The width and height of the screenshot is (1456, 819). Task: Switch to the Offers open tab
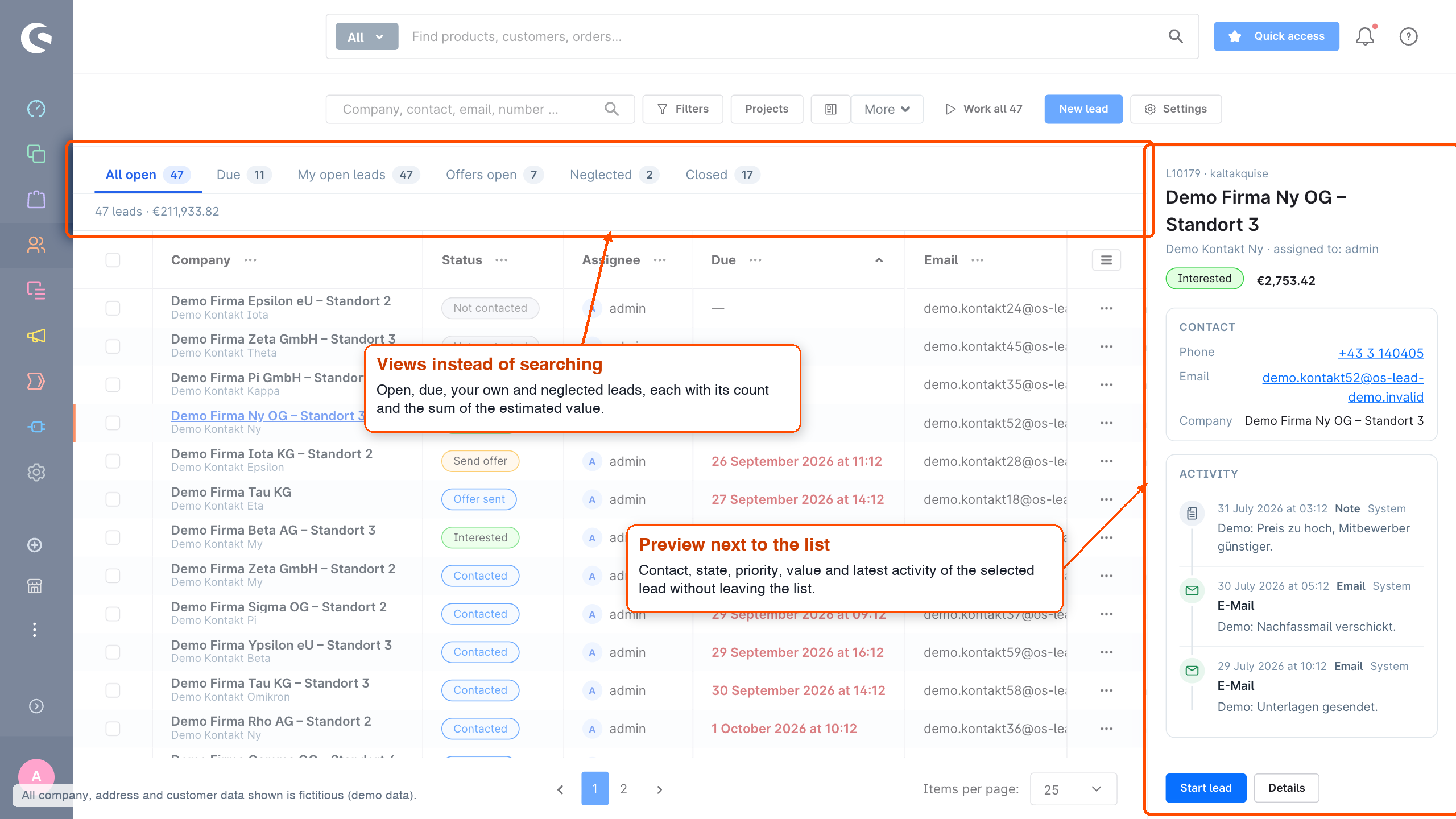click(494, 175)
